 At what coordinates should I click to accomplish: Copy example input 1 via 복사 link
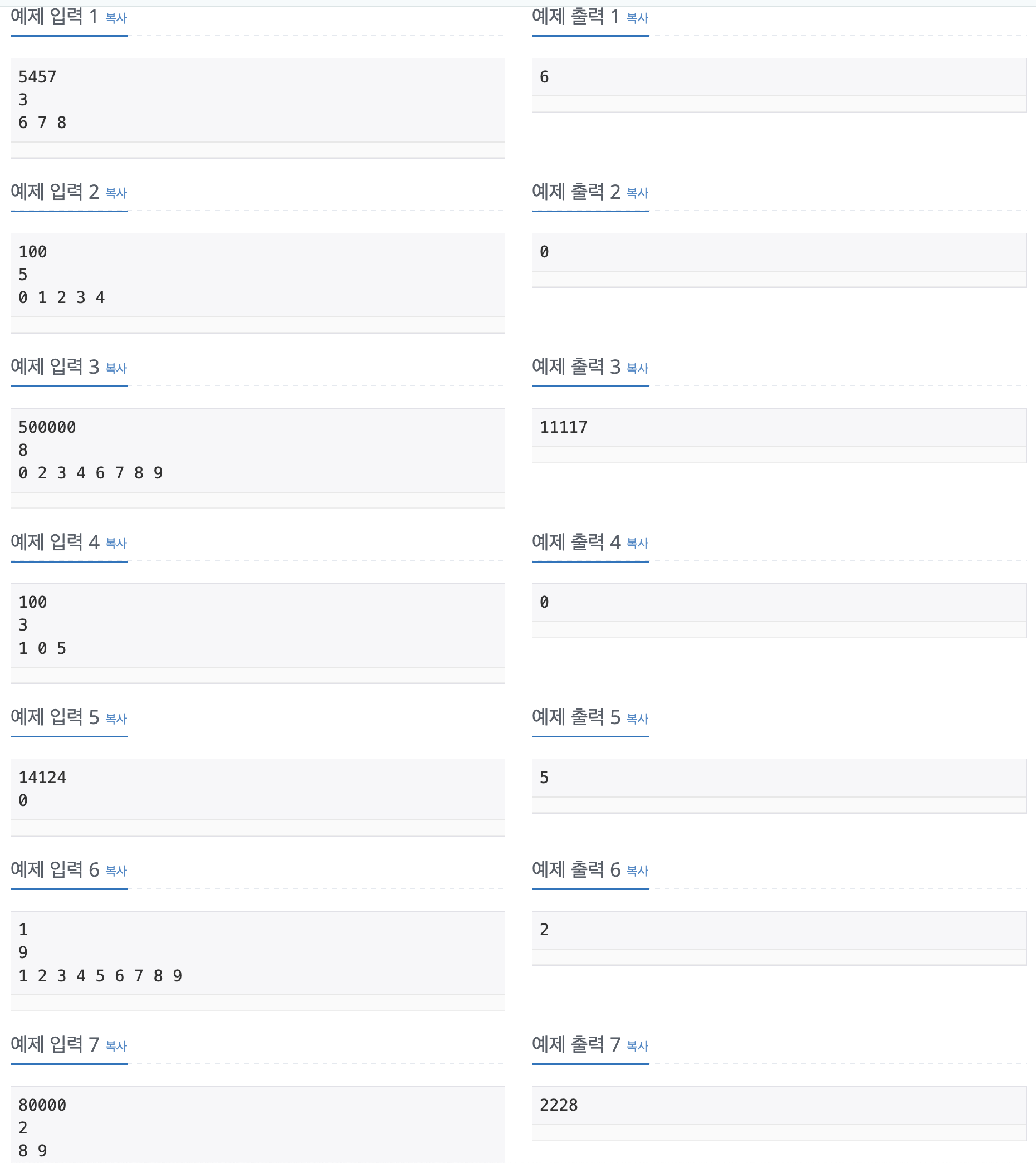pyautogui.click(x=116, y=18)
